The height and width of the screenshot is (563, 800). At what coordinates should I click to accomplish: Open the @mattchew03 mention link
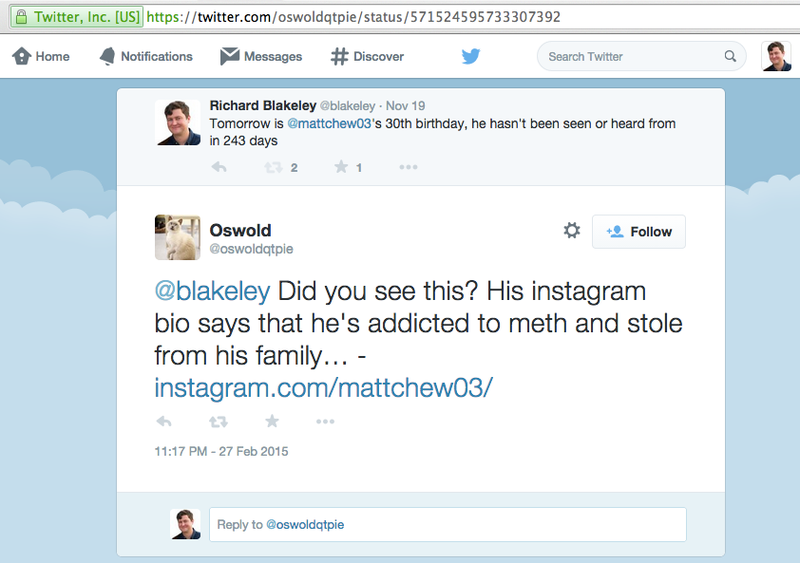click(x=329, y=124)
